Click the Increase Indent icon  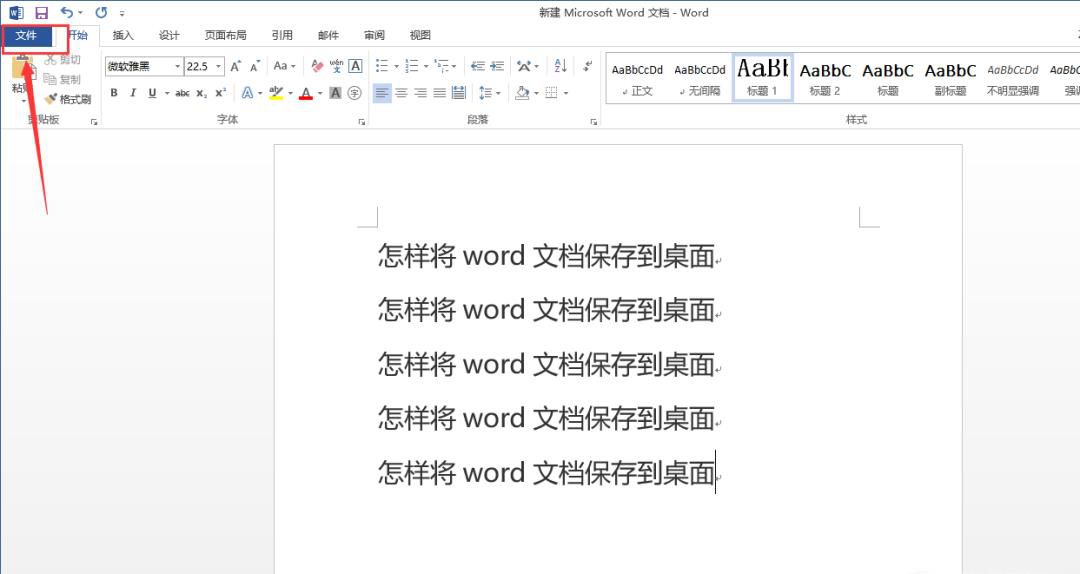[497, 66]
